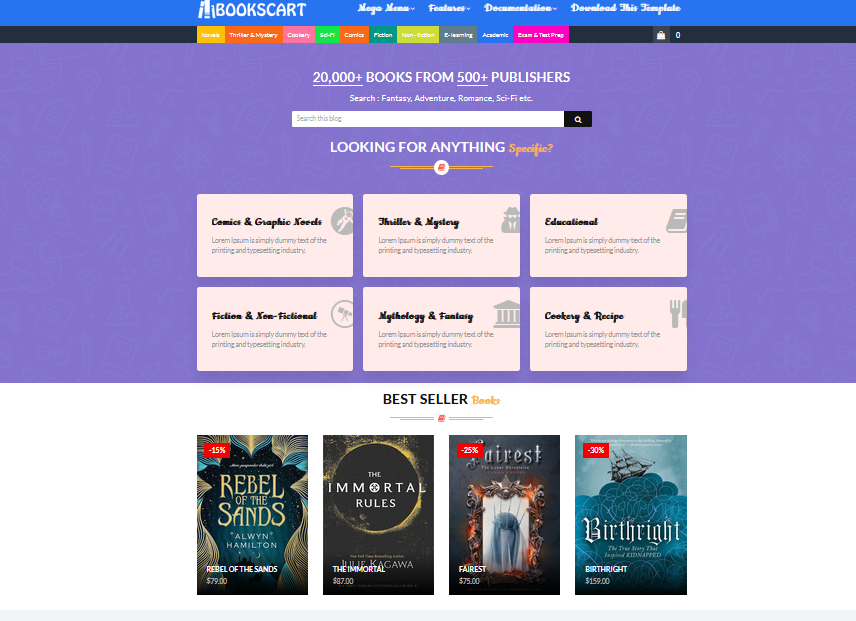Select the Academic category tab
The width and height of the screenshot is (856, 621).
click(x=495, y=34)
